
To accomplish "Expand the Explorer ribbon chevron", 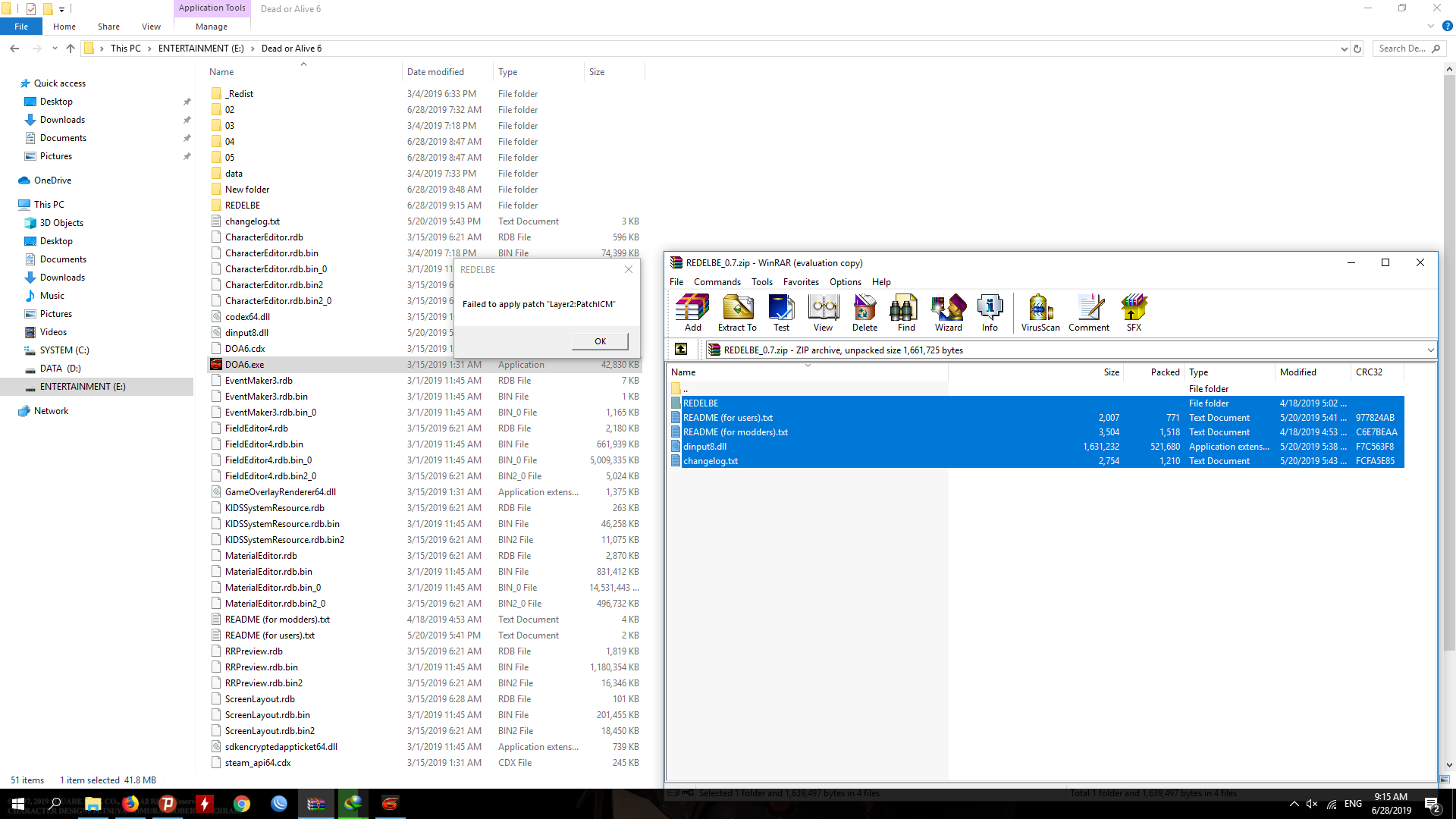I will click(1430, 26).
